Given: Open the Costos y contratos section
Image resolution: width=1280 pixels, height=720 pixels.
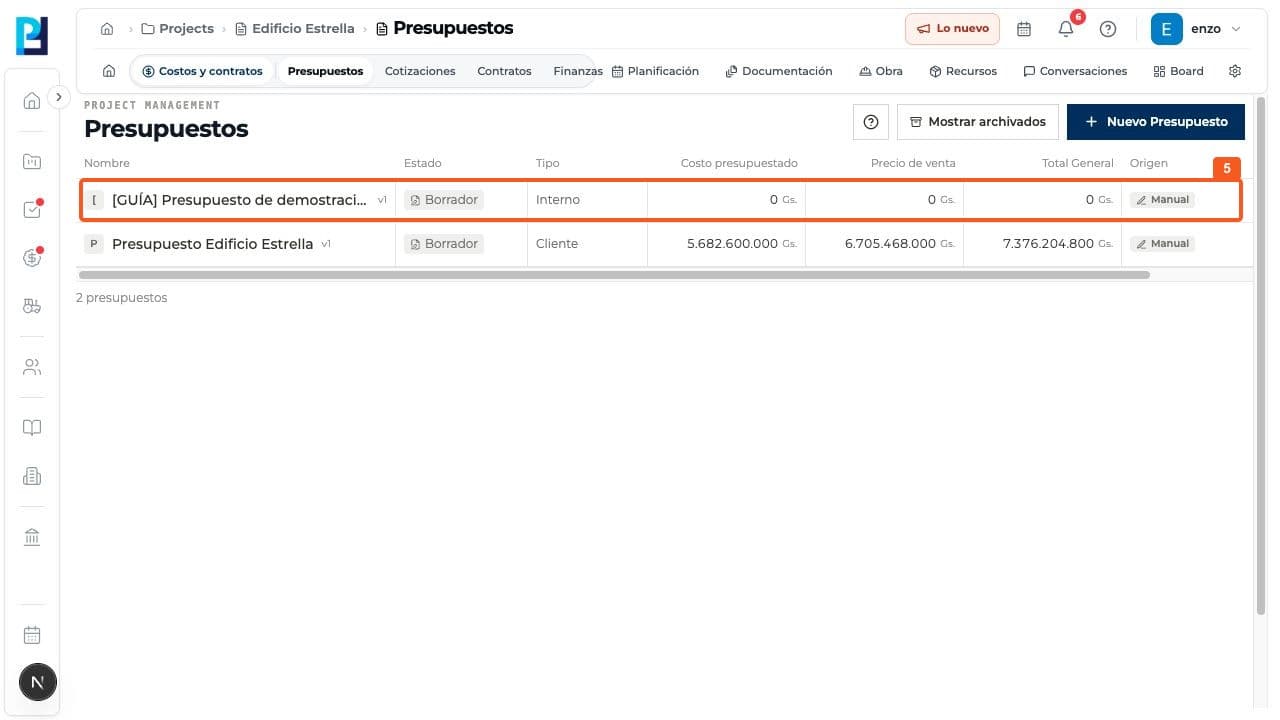Looking at the screenshot, I should pos(202,71).
